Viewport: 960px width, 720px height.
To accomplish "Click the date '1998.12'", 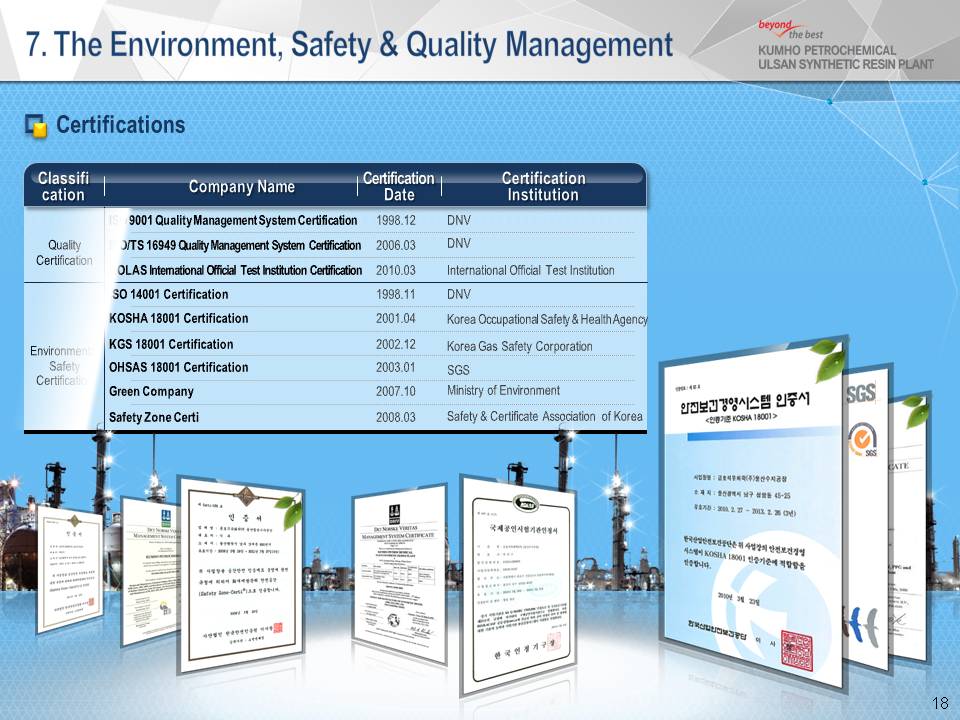I will click(x=396, y=220).
